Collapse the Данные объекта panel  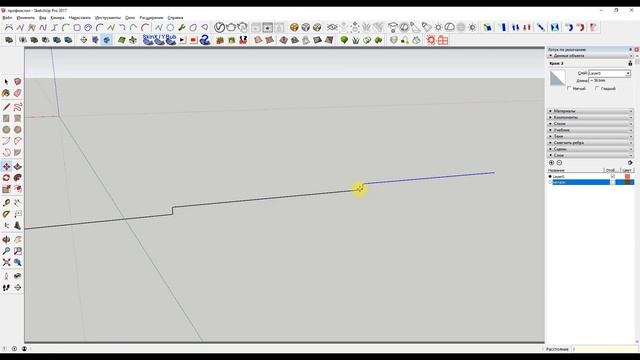(590, 56)
